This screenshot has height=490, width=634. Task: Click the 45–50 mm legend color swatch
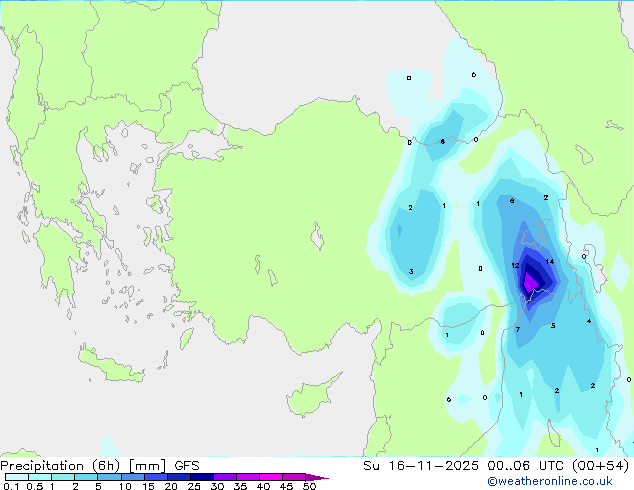(294, 477)
